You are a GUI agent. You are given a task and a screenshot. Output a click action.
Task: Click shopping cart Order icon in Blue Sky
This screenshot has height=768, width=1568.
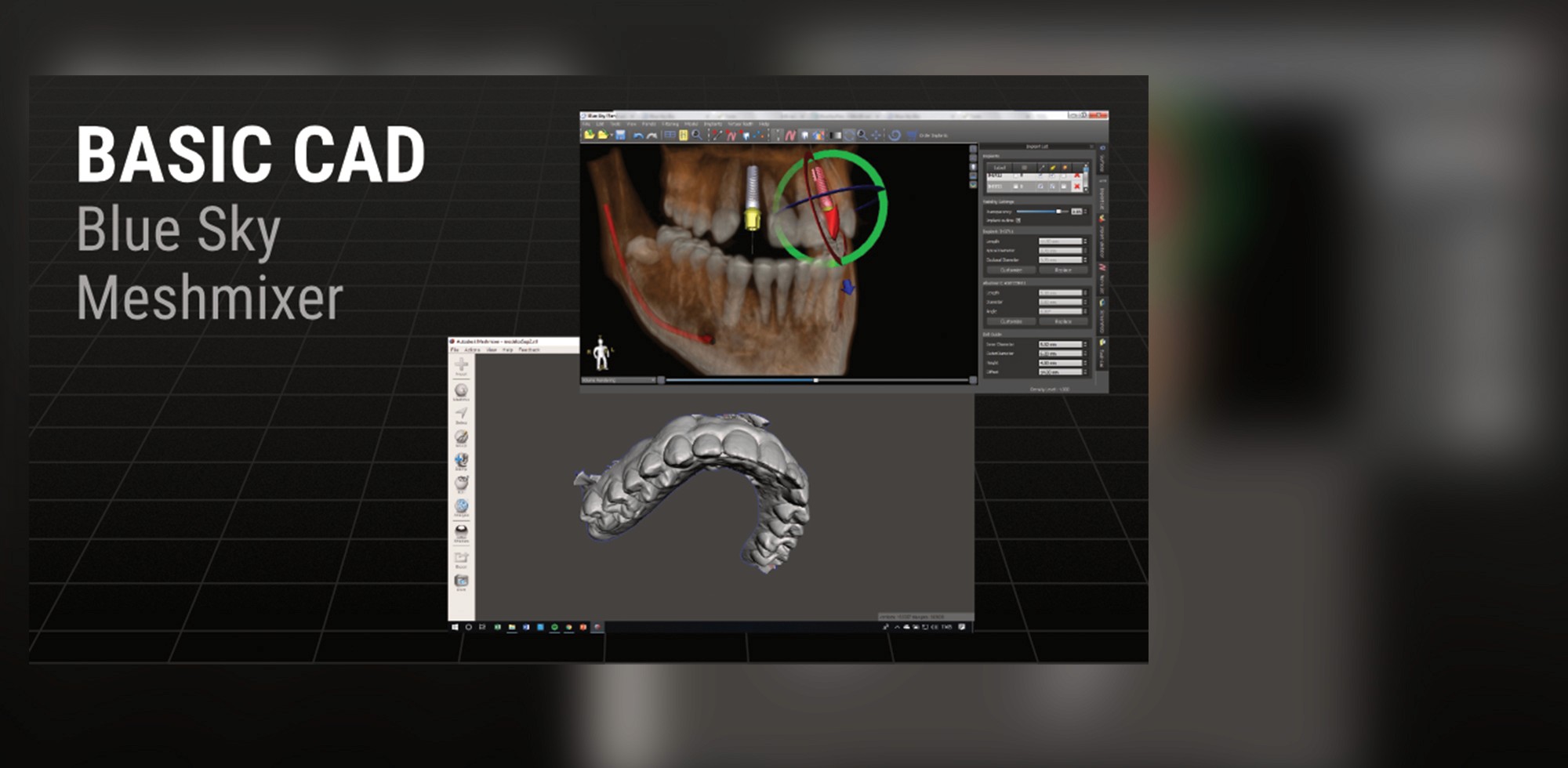pos(911,135)
